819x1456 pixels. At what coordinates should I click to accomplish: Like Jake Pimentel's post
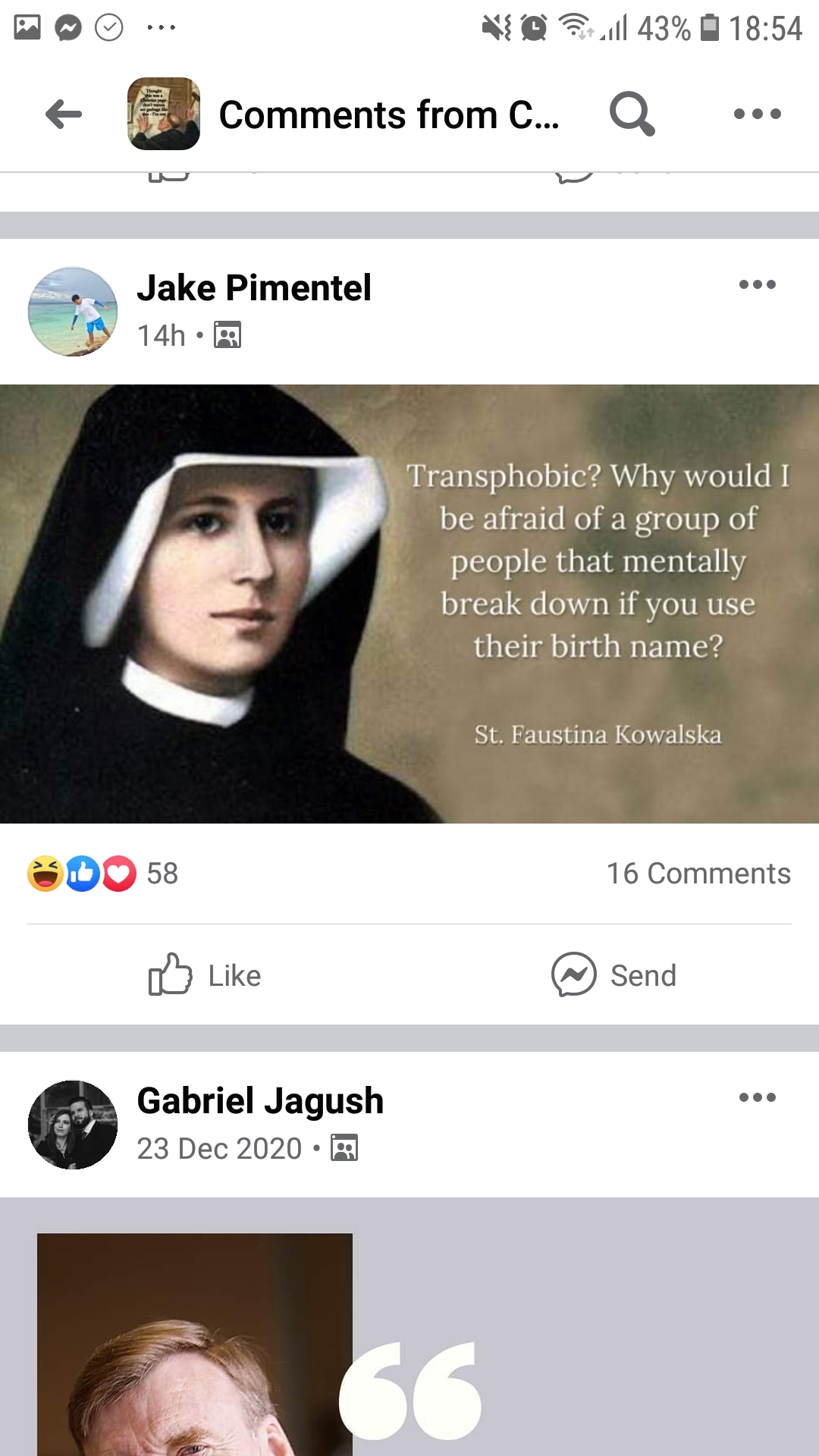point(205,974)
